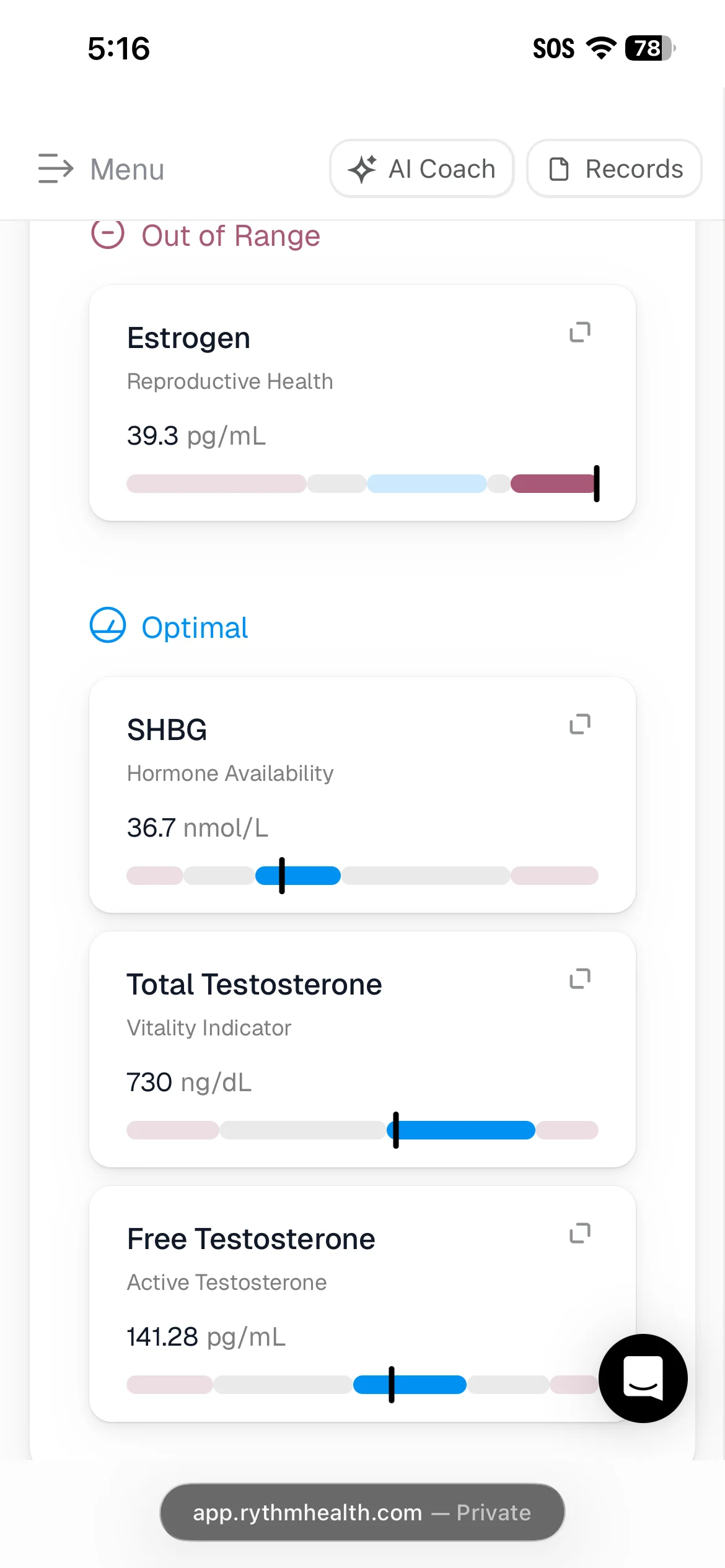Expand the Total Testosterone card icon
Image resolution: width=725 pixels, height=1568 pixels.
pyautogui.click(x=580, y=978)
